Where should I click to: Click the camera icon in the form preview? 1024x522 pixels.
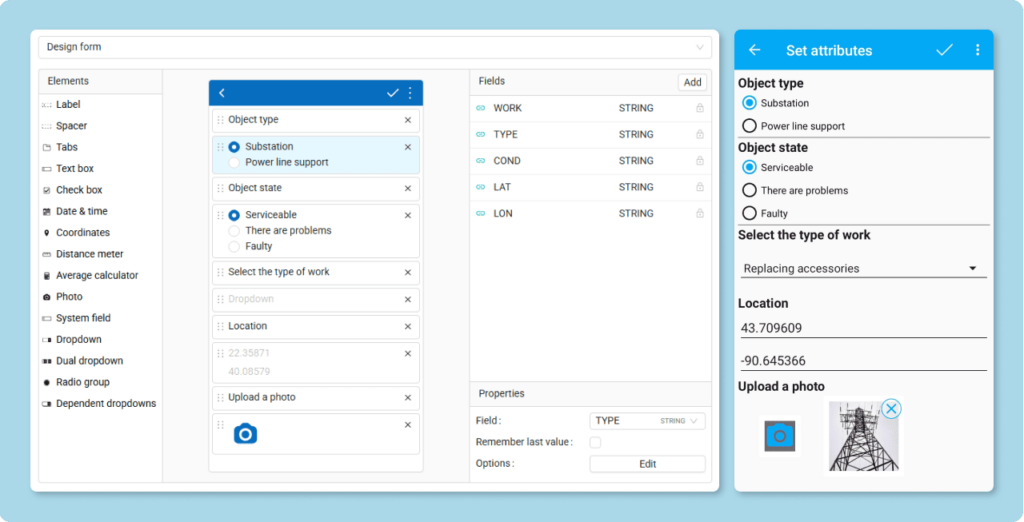(x=246, y=434)
